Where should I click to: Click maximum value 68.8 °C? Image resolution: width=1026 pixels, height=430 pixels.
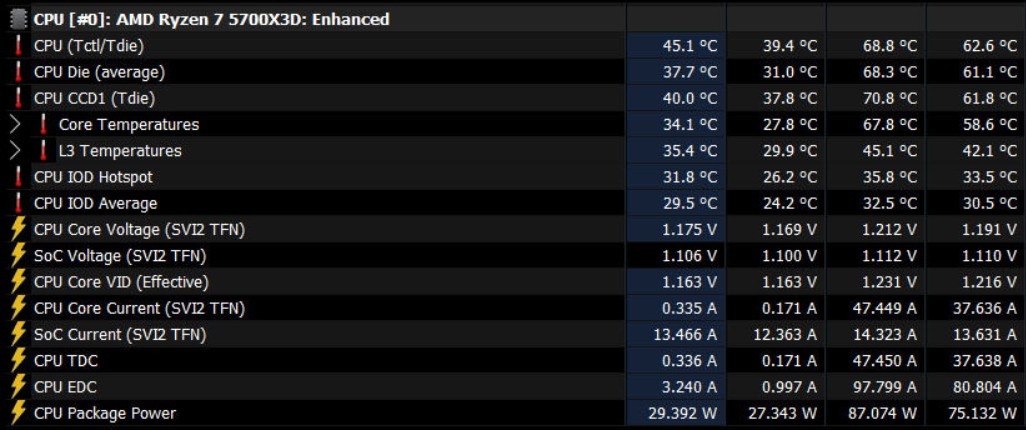pyautogui.click(x=890, y=46)
